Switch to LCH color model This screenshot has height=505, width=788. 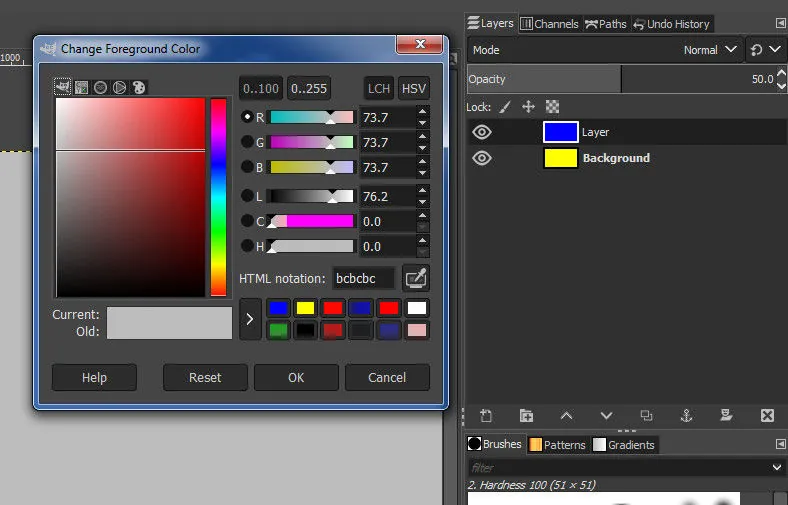point(378,88)
